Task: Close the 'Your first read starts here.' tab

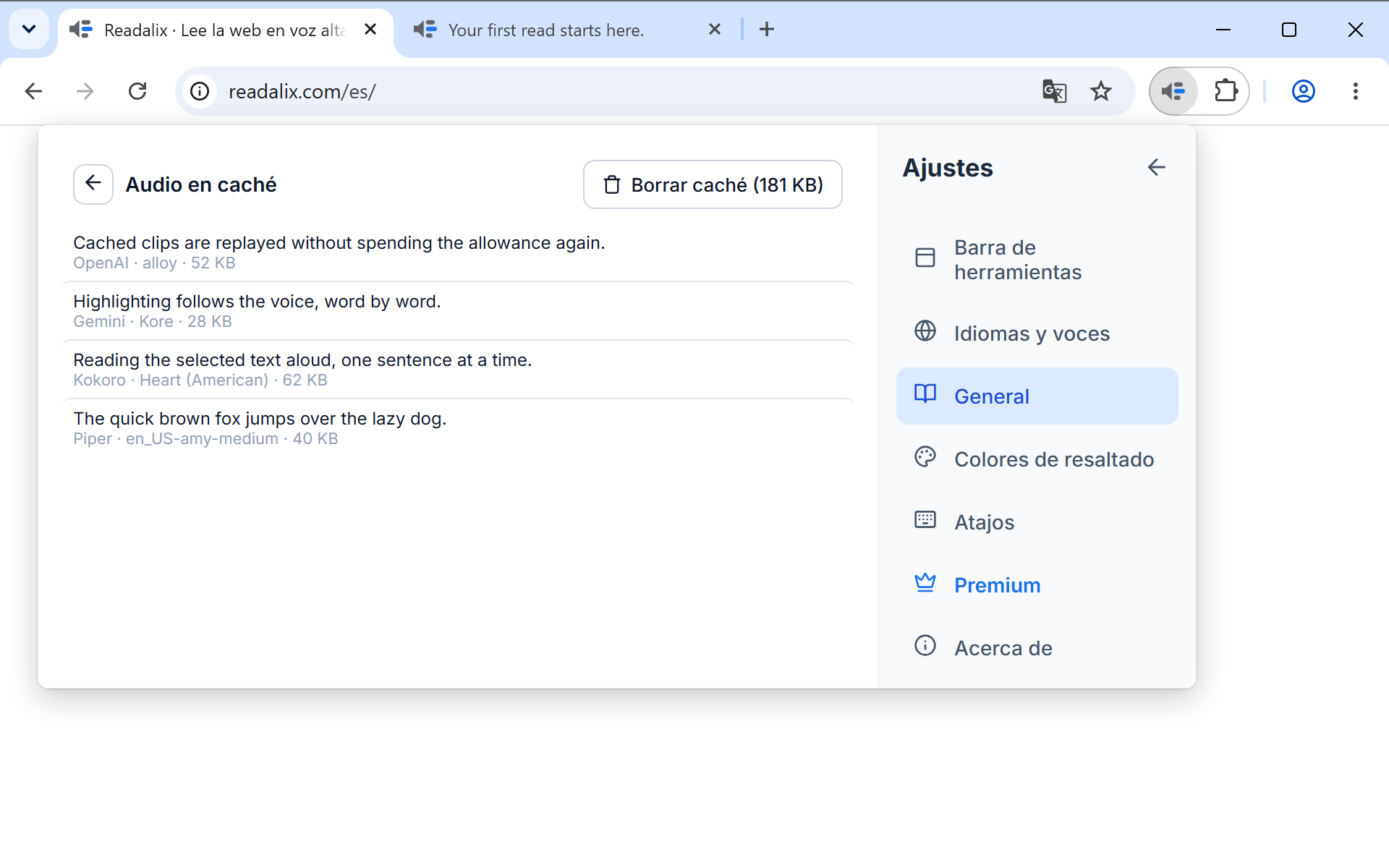Action: 715,30
